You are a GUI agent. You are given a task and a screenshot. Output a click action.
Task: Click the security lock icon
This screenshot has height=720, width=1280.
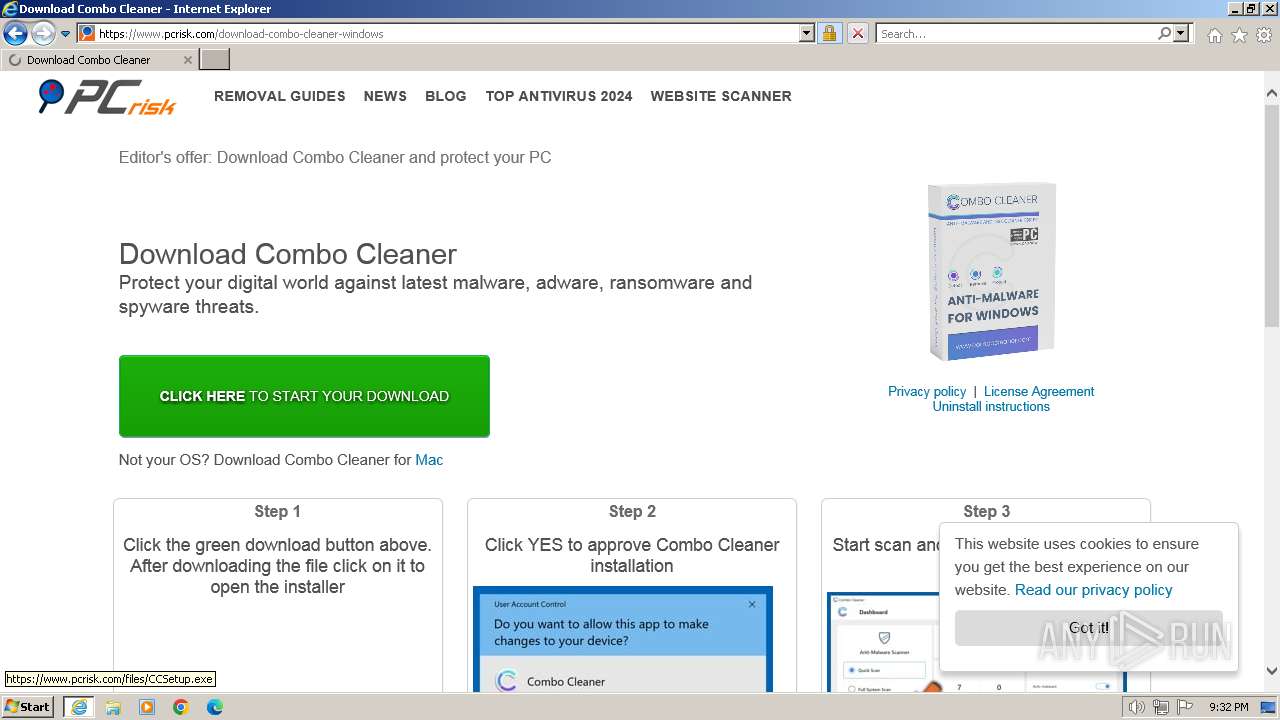coord(829,33)
